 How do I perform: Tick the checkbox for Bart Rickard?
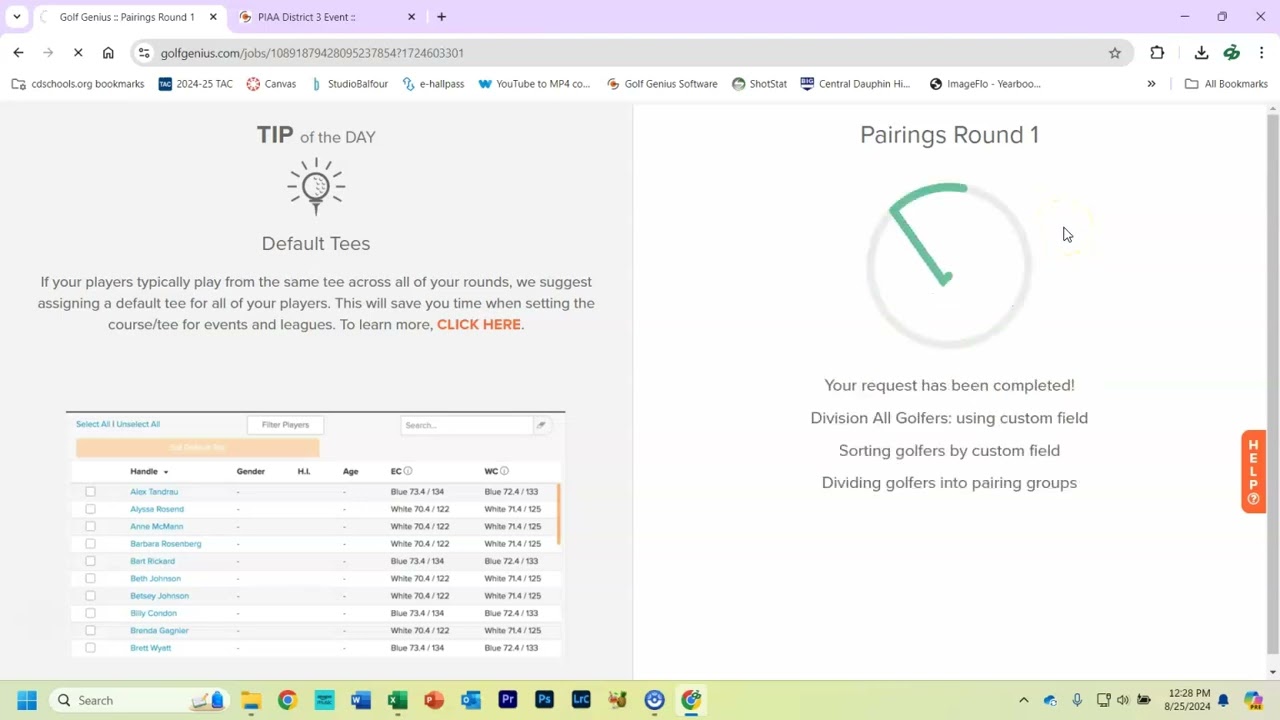pos(90,561)
